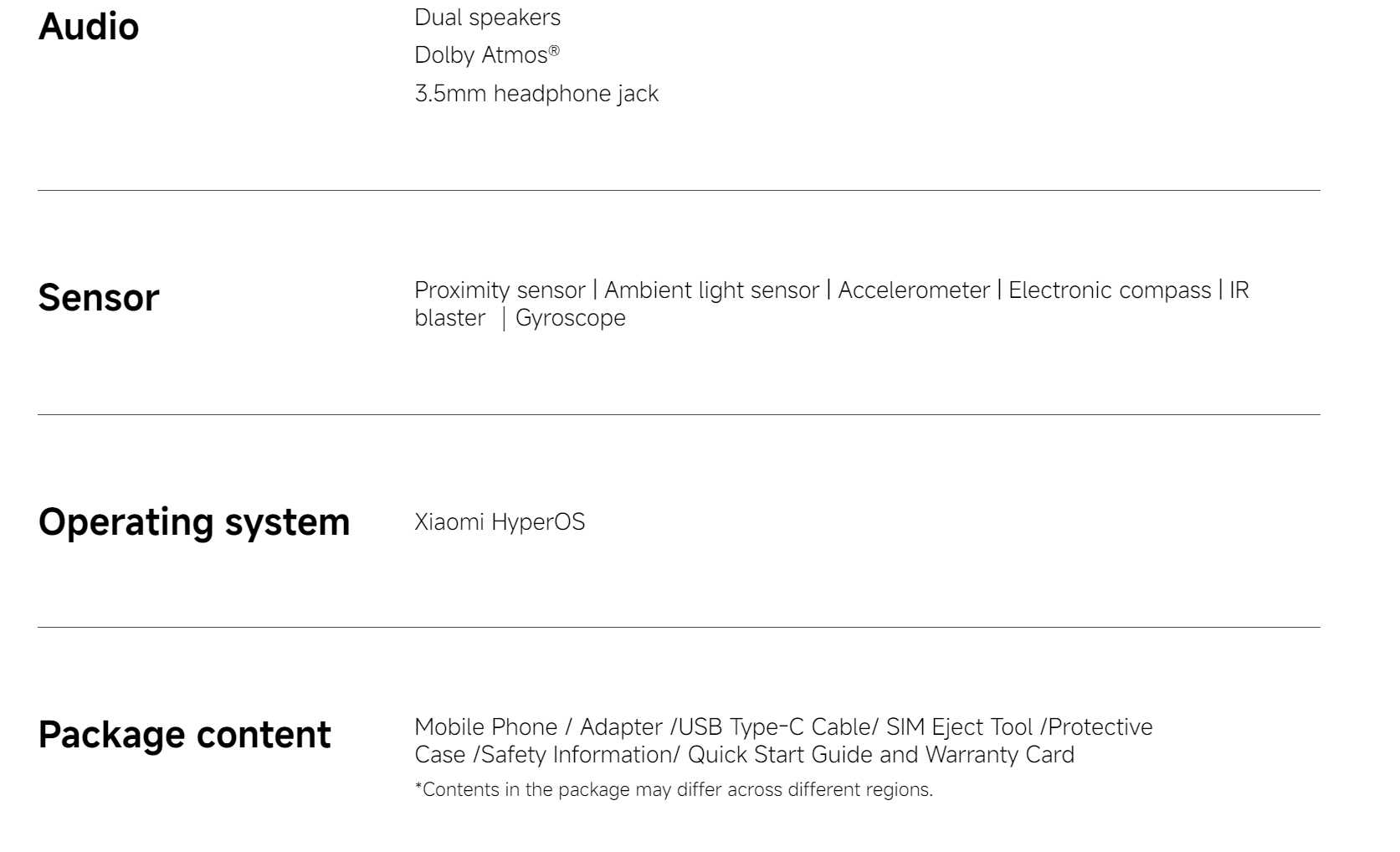1400x852 pixels.
Task: Select the Electronic compass text
Action: (1109, 290)
